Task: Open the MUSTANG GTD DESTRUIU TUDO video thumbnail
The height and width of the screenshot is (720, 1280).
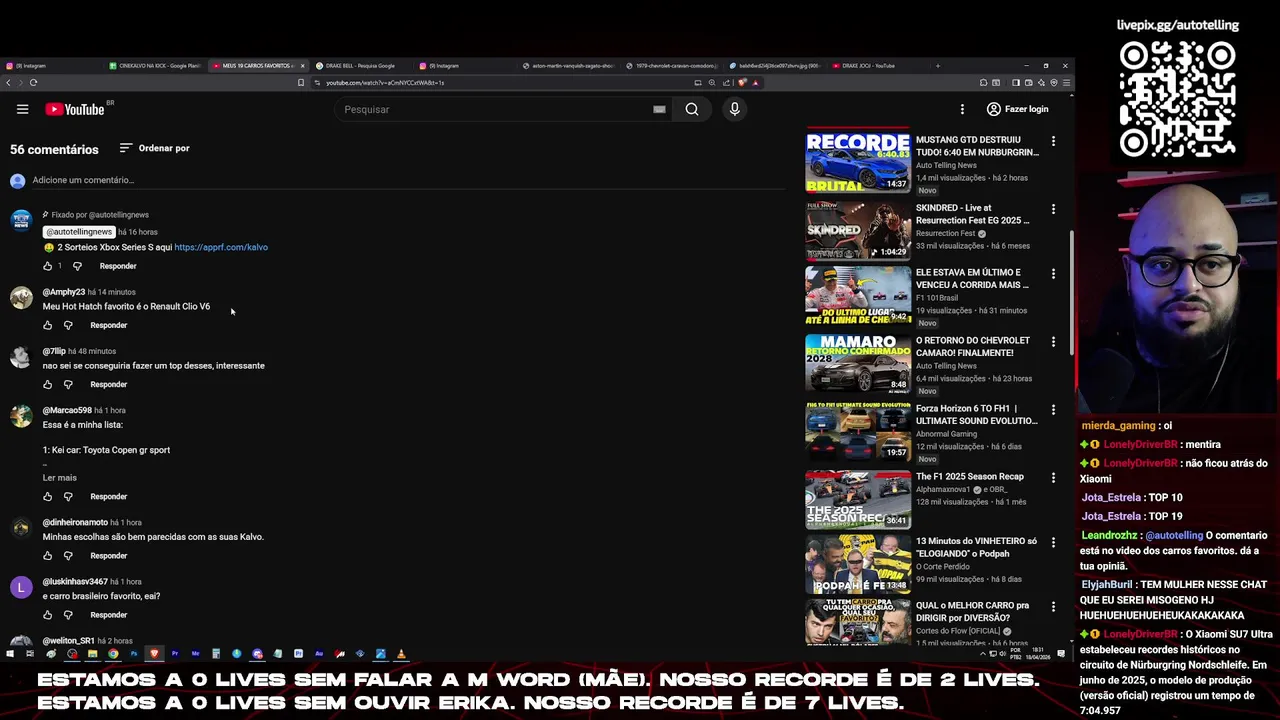Action: [x=858, y=161]
